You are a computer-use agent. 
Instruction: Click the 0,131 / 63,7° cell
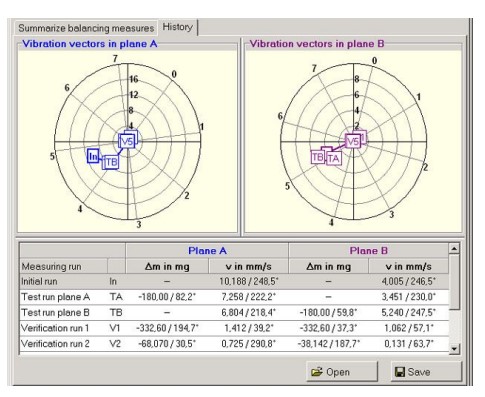[408, 343]
